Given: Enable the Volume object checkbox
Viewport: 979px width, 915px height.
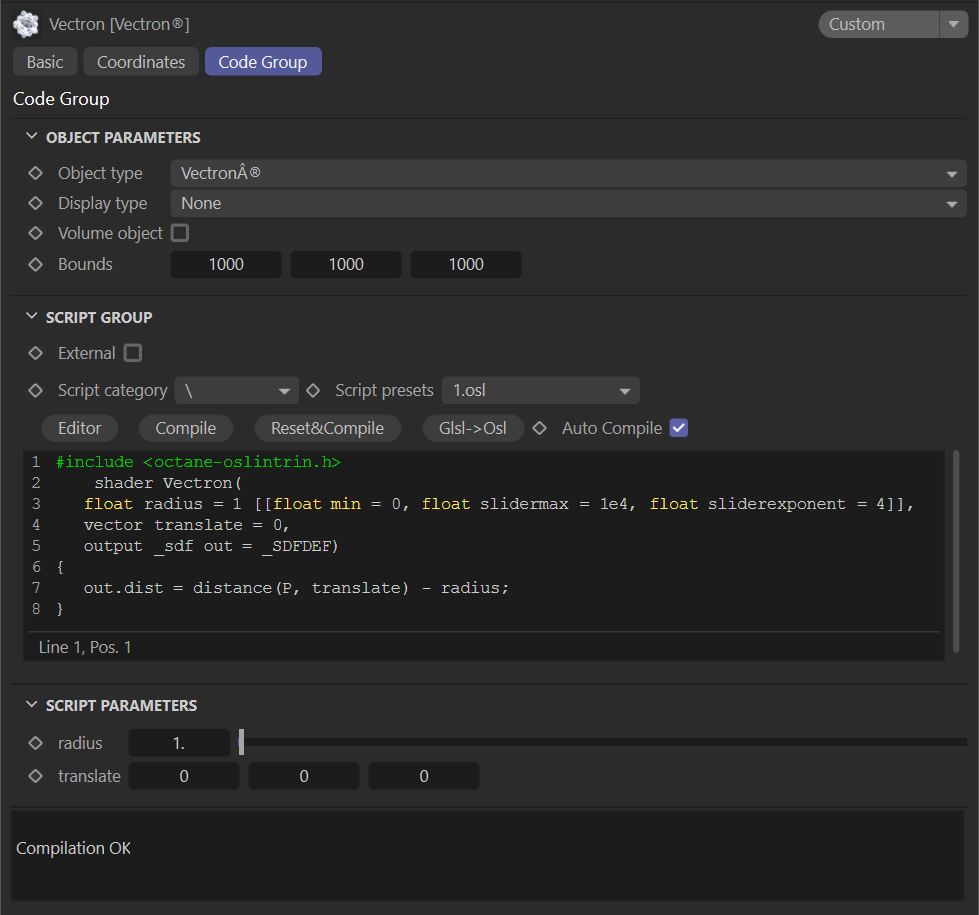Looking at the screenshot, I should (x=180, y=233).
